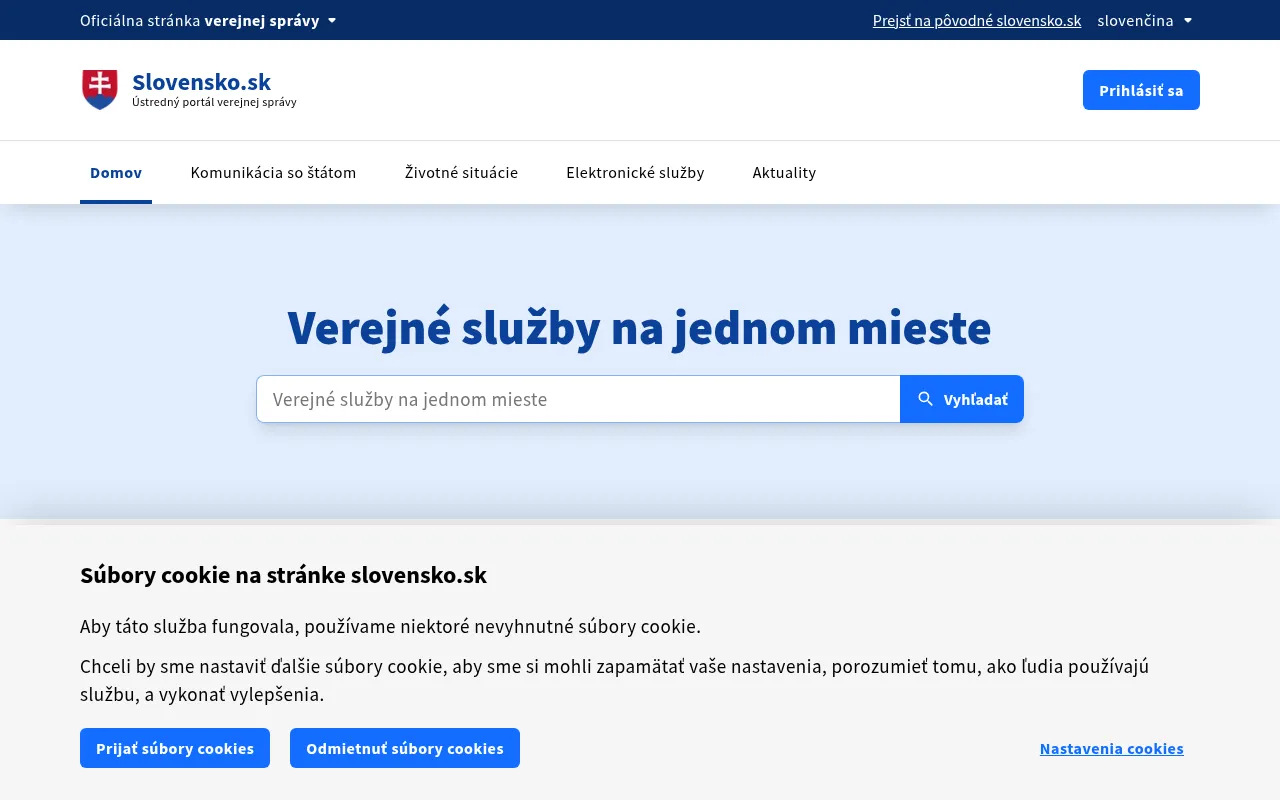
Task: Click the Ústredný portál verejnej správy subtitle
Action: [x=214, y=102]
